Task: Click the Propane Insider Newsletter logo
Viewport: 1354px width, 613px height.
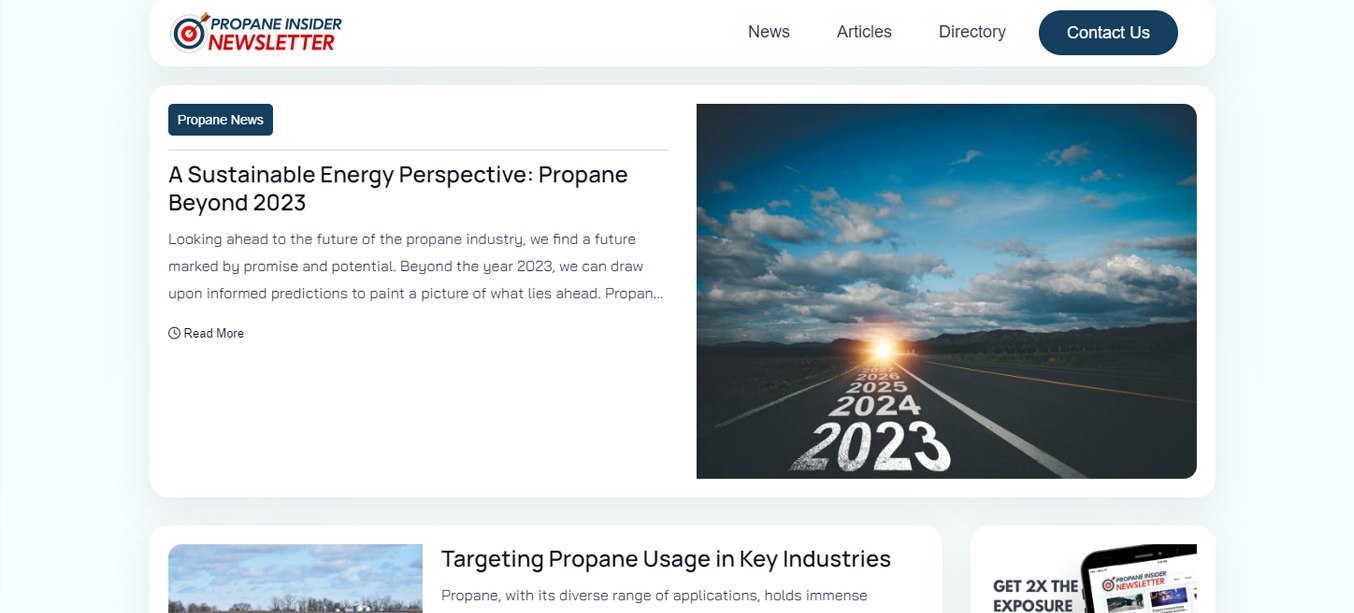Action: click(256, 33)
